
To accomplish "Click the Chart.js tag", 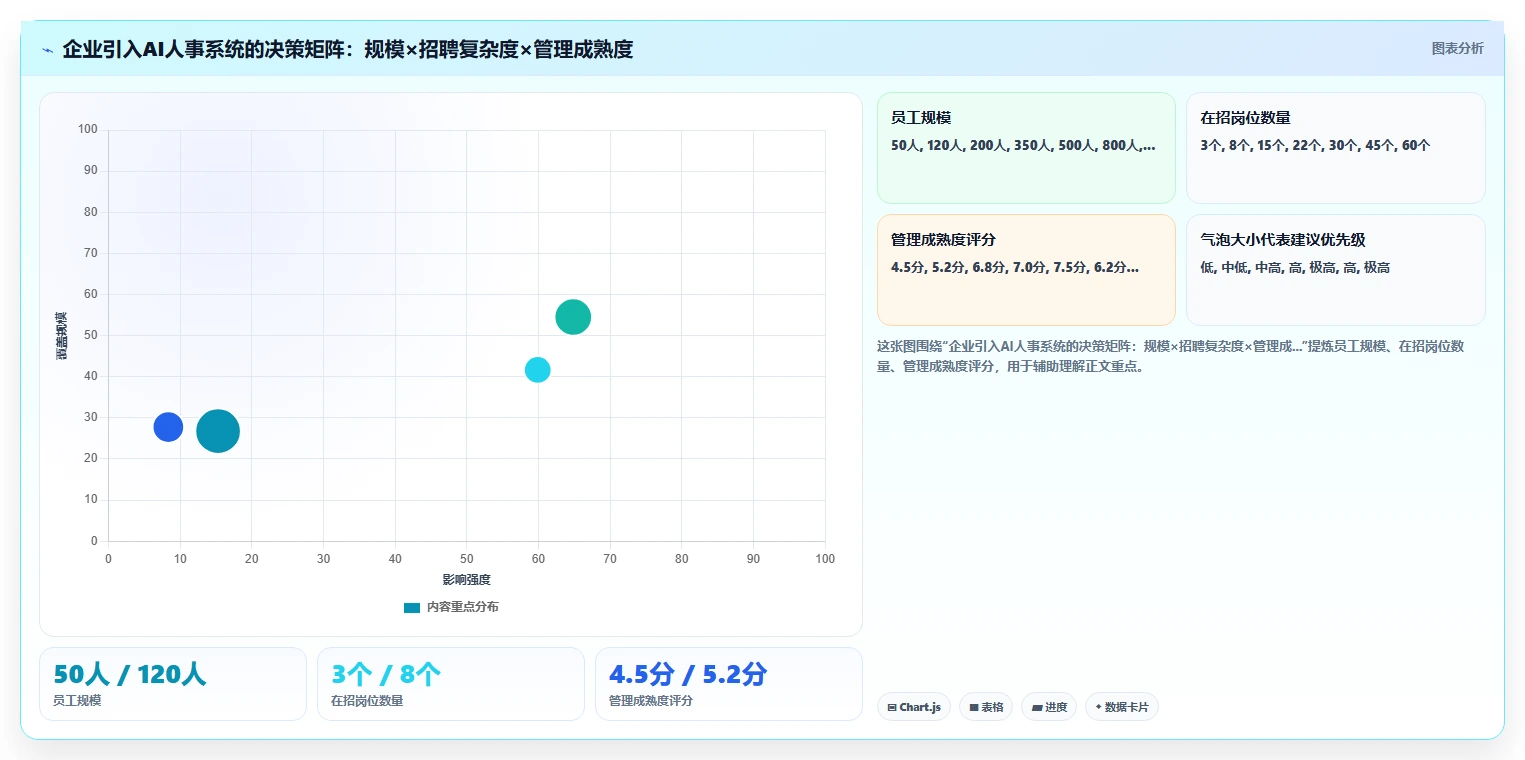I will tap(914, 707).
